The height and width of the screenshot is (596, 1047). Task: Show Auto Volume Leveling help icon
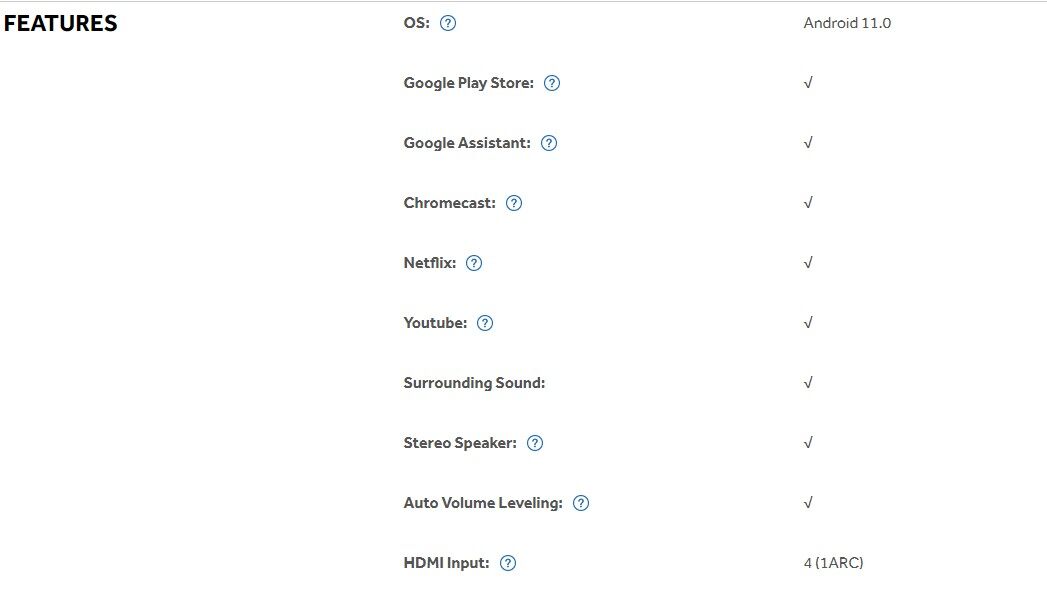coord(581,503)
